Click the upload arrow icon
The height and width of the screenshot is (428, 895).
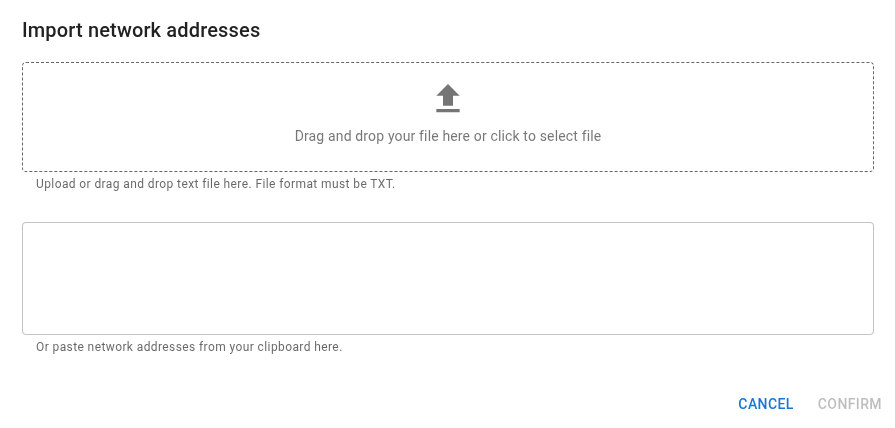pyautogui.click(x=448, y=98)
